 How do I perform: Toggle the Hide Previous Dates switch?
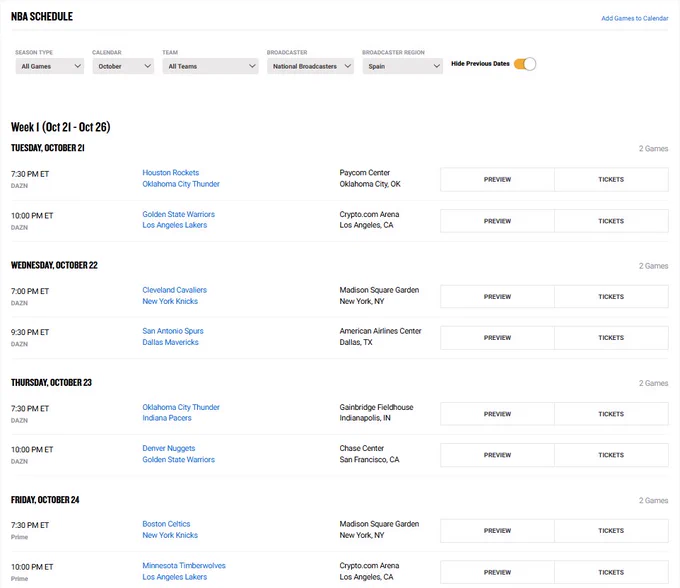point(525,64)
